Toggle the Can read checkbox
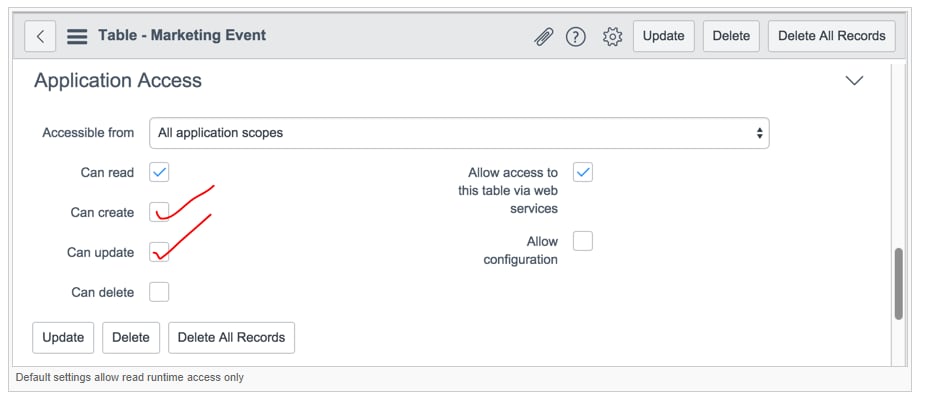Image resolution: width=938 pixels, height=420 pixels. [159, 172]
